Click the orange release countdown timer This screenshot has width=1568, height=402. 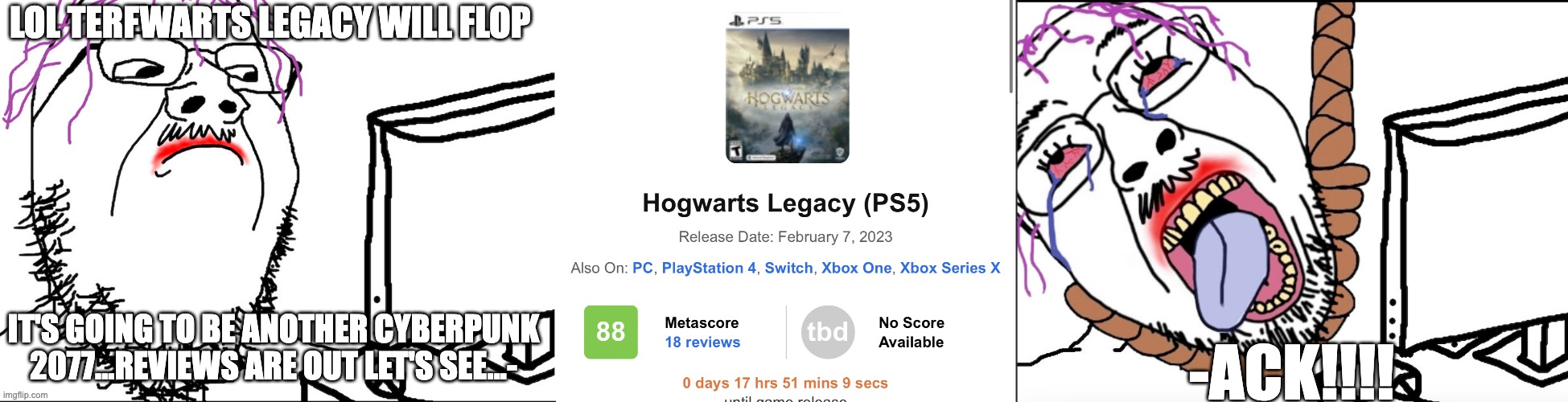click(785, 384)
